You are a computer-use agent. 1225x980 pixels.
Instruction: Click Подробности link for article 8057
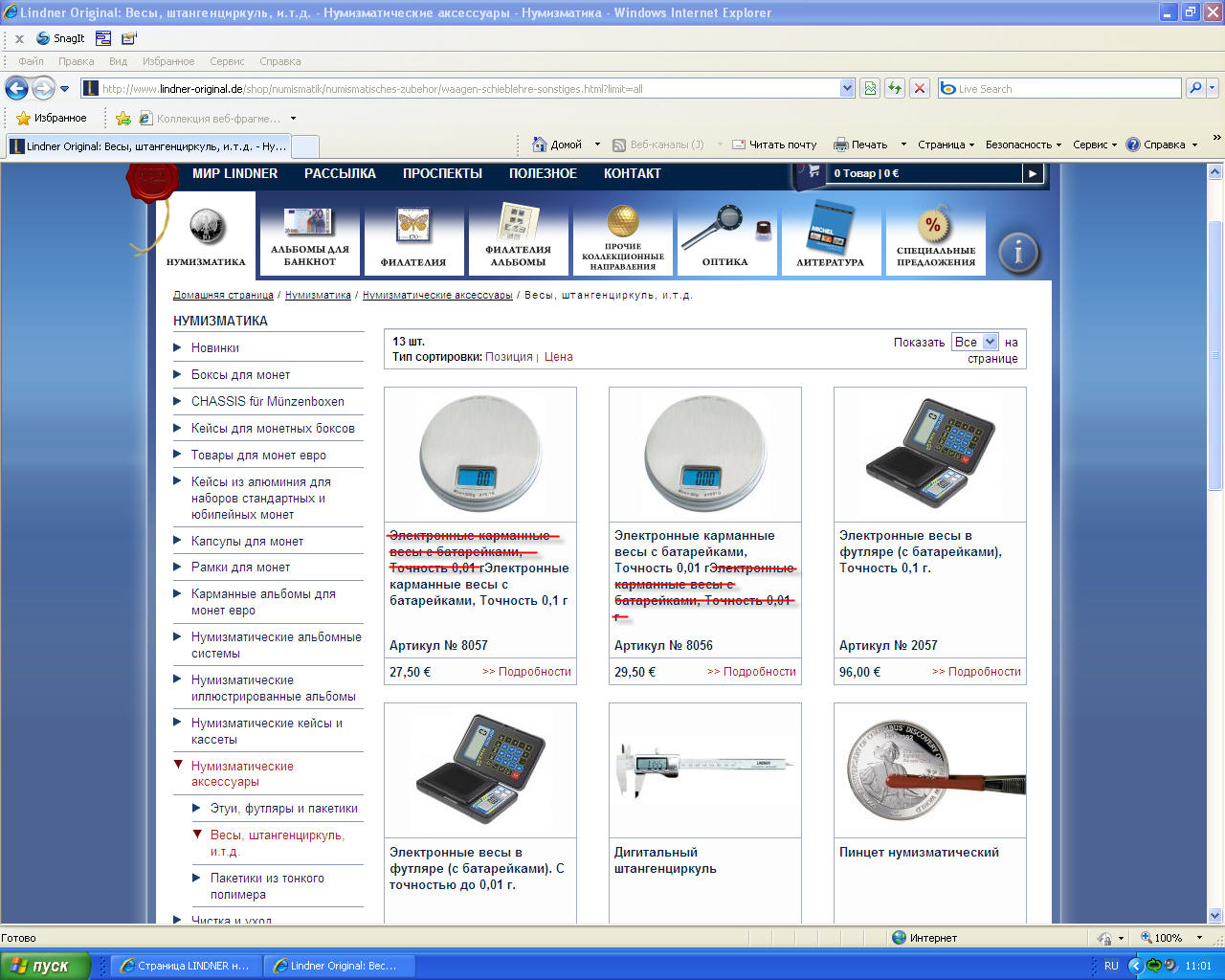point(526,672)
